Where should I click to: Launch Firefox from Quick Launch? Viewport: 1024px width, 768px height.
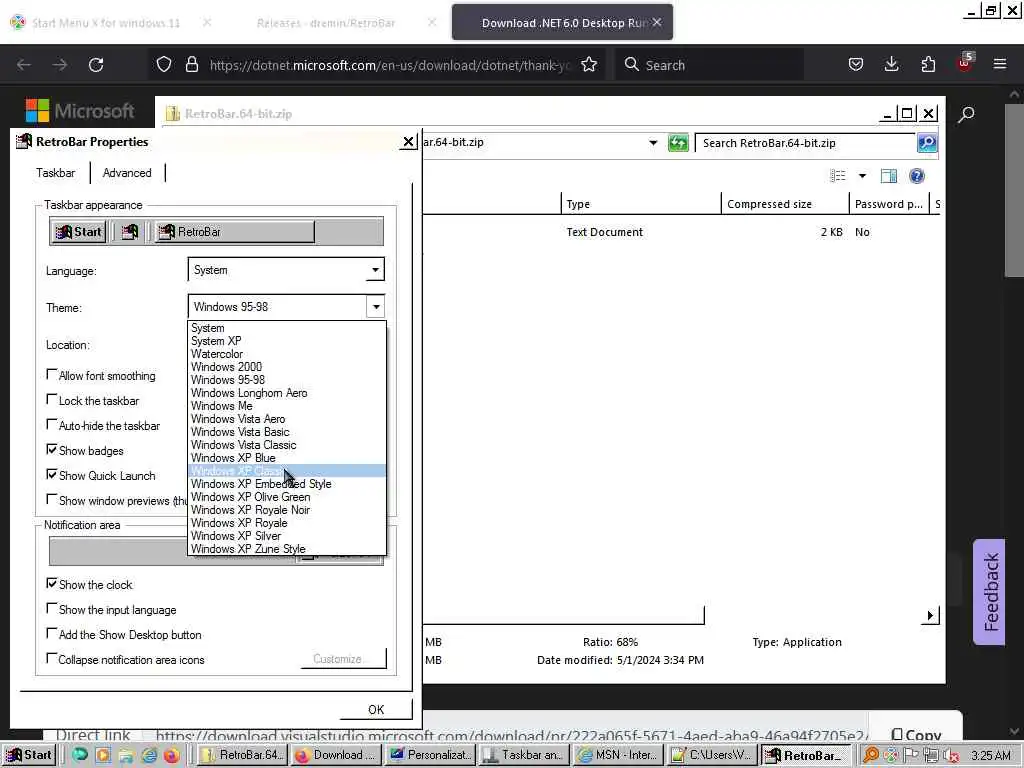[172, 756]
